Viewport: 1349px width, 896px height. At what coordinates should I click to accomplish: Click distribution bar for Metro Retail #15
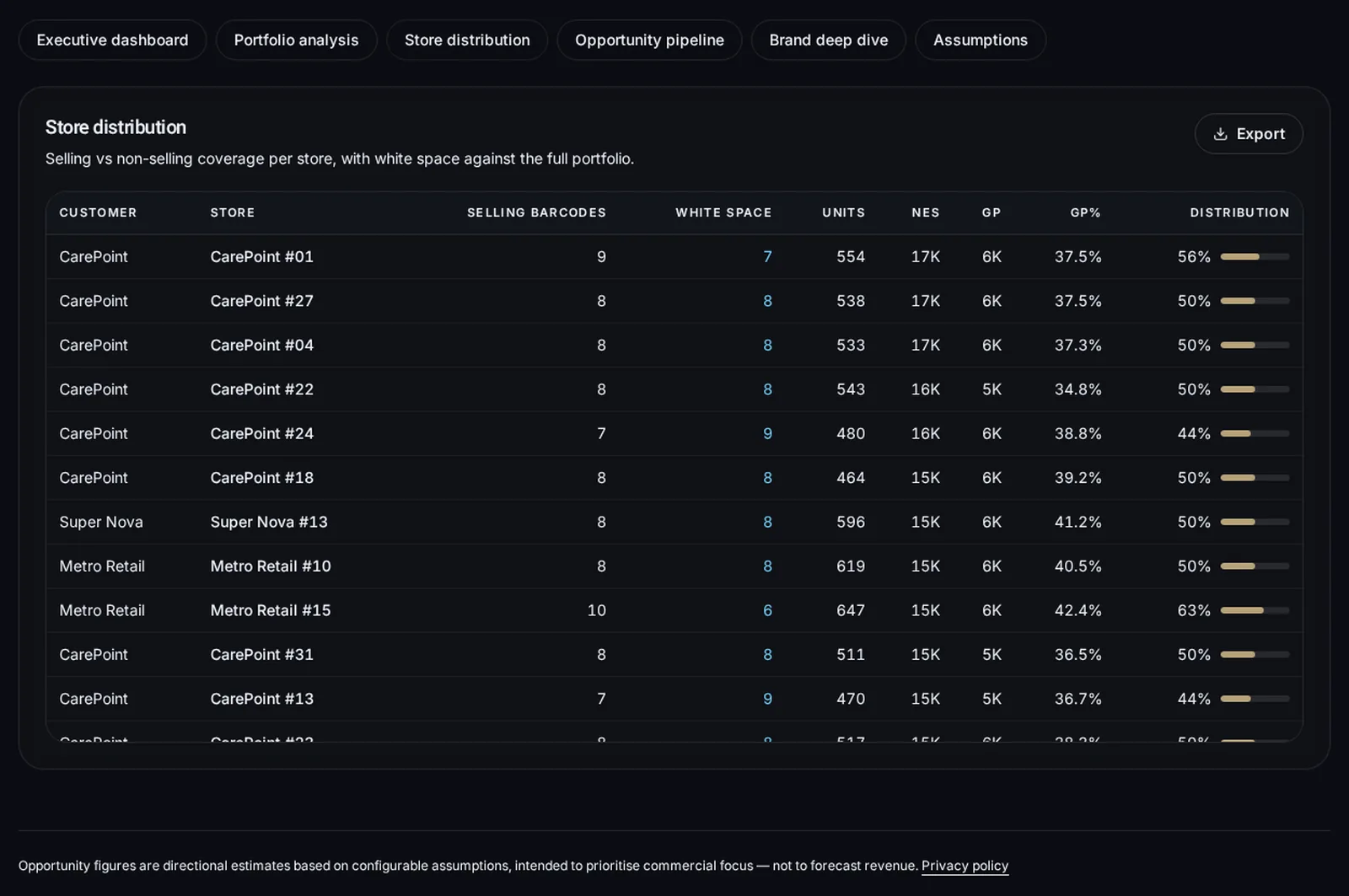coord(1255,610)
